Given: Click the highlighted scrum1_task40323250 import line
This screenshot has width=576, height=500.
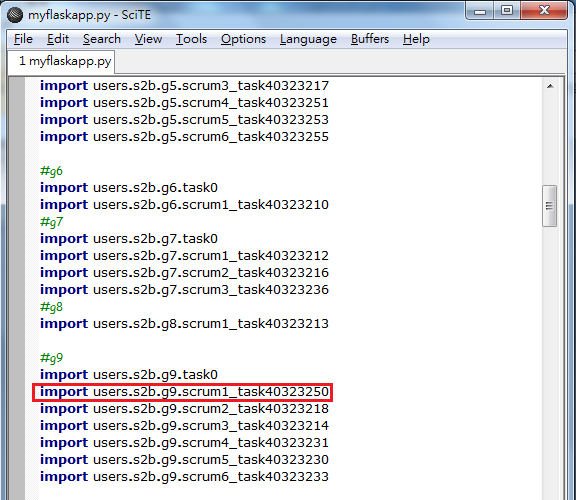Looking at the screenshot, I should tap(183, 392).
